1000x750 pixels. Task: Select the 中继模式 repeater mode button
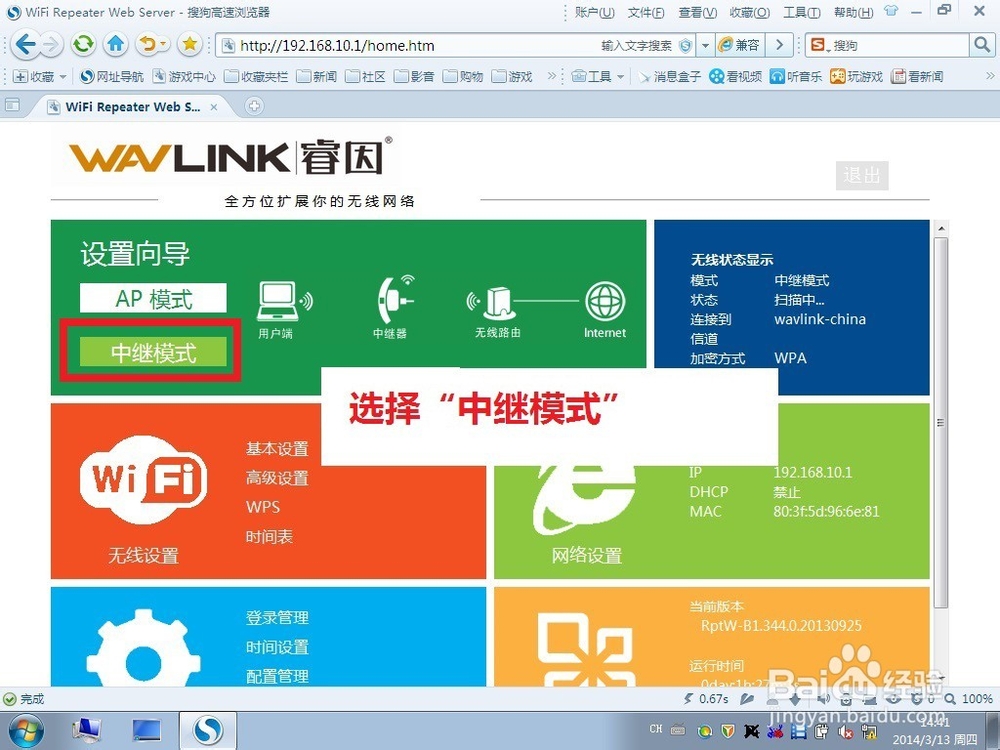coord(150,352)
